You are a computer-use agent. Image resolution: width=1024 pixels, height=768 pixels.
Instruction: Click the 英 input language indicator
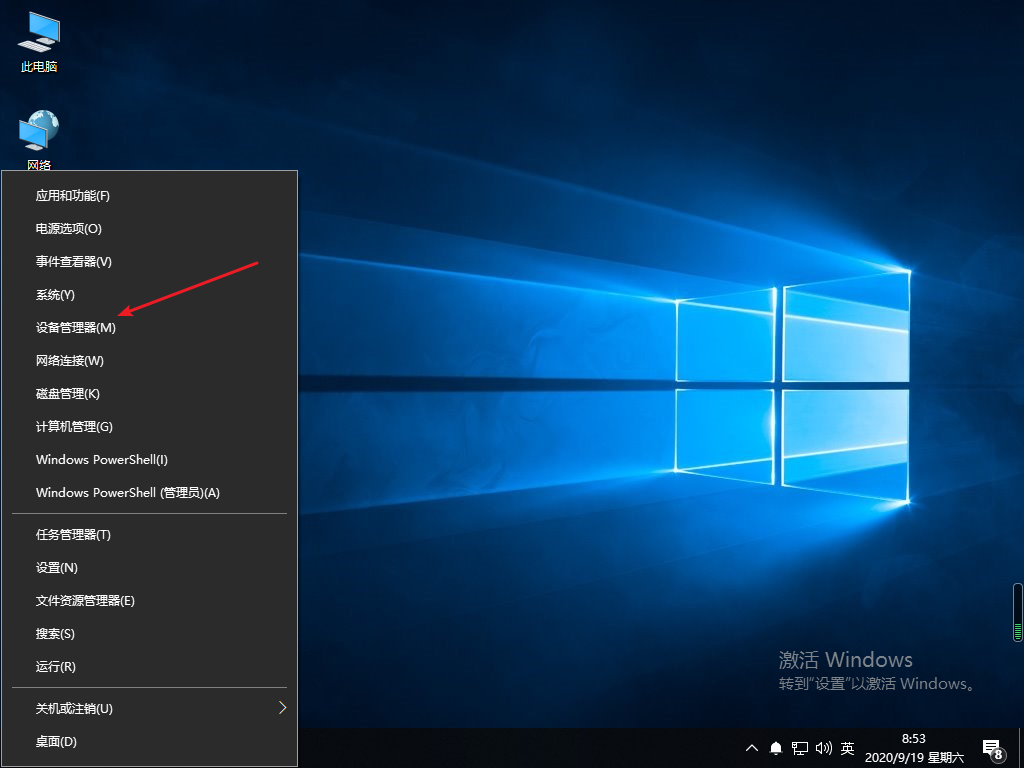[846, 748]
